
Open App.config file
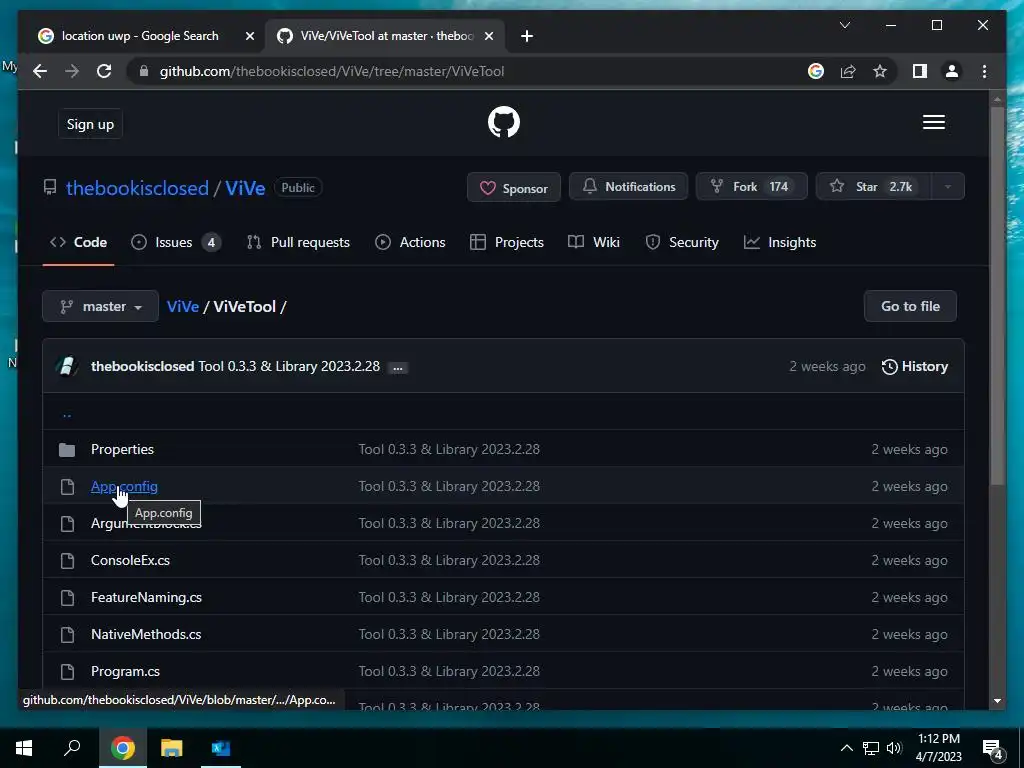[124, 487]
